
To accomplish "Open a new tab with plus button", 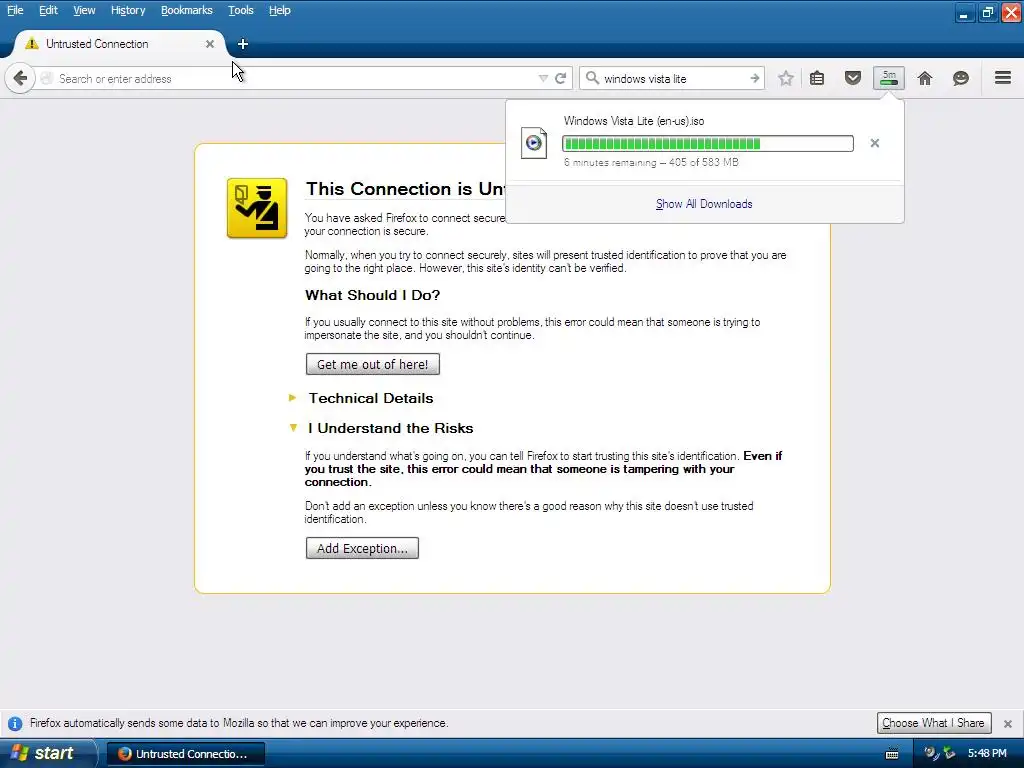I will click(243, 44).
